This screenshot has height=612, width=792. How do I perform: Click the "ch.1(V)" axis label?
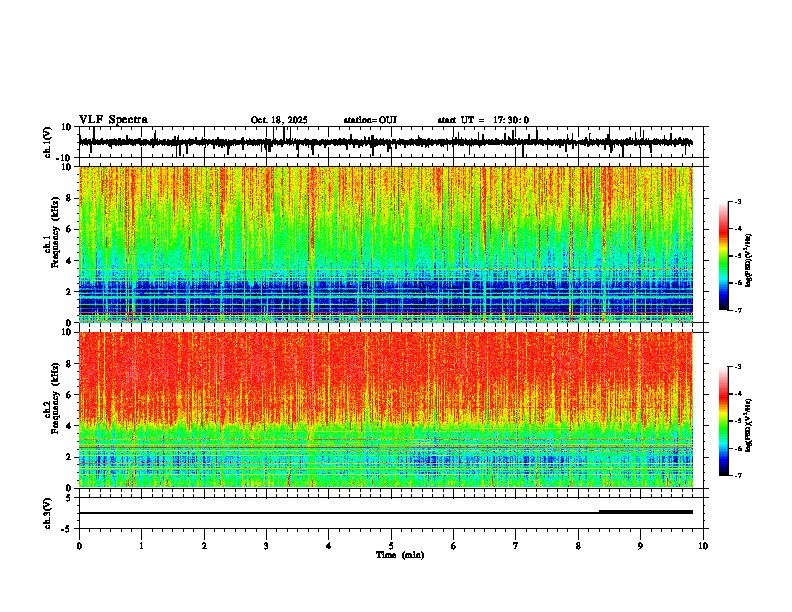point(47,142)
